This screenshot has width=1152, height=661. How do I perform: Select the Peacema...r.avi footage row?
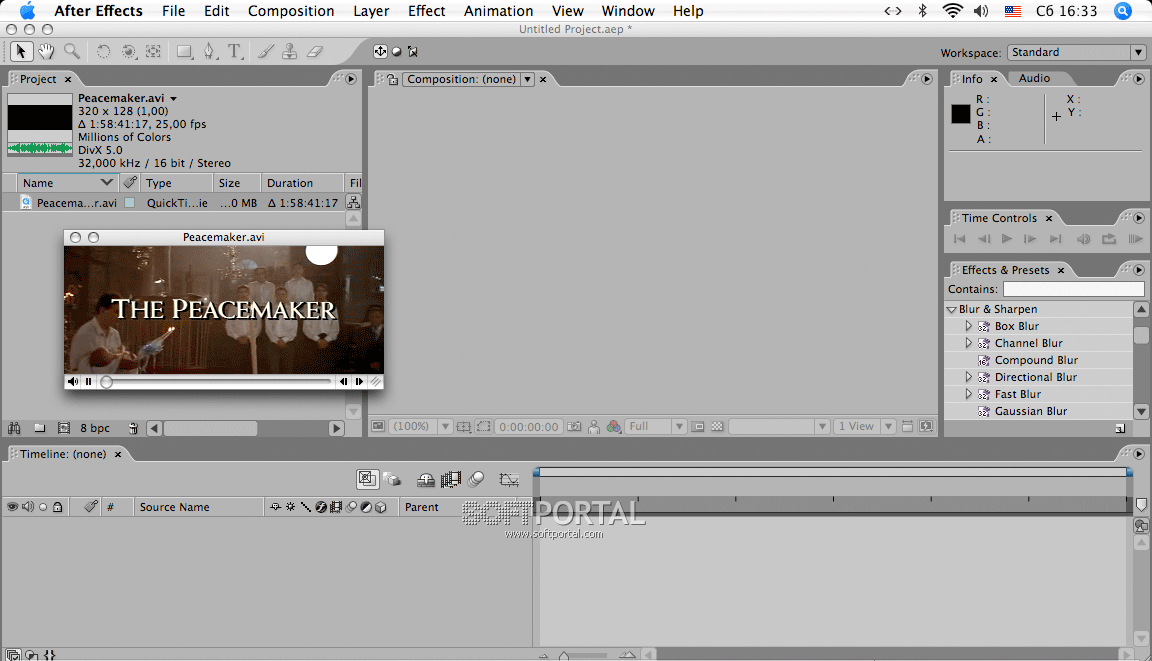[x=173, y=203]
